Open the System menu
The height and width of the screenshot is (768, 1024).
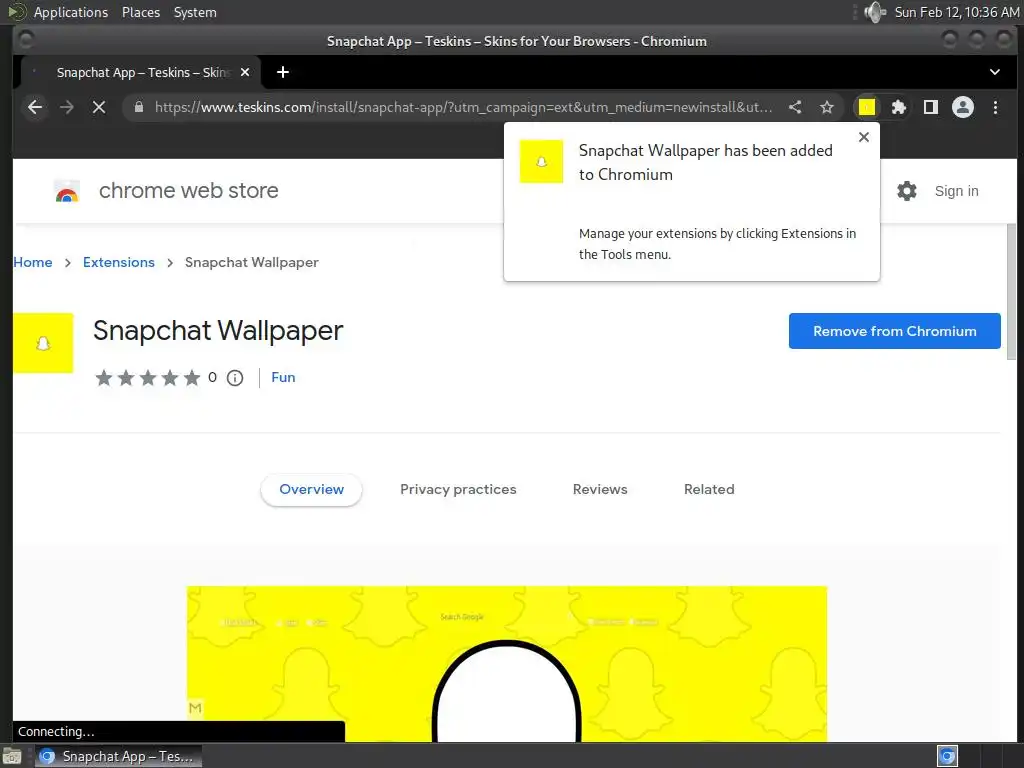pyautogui.click(x=195, y=12)
